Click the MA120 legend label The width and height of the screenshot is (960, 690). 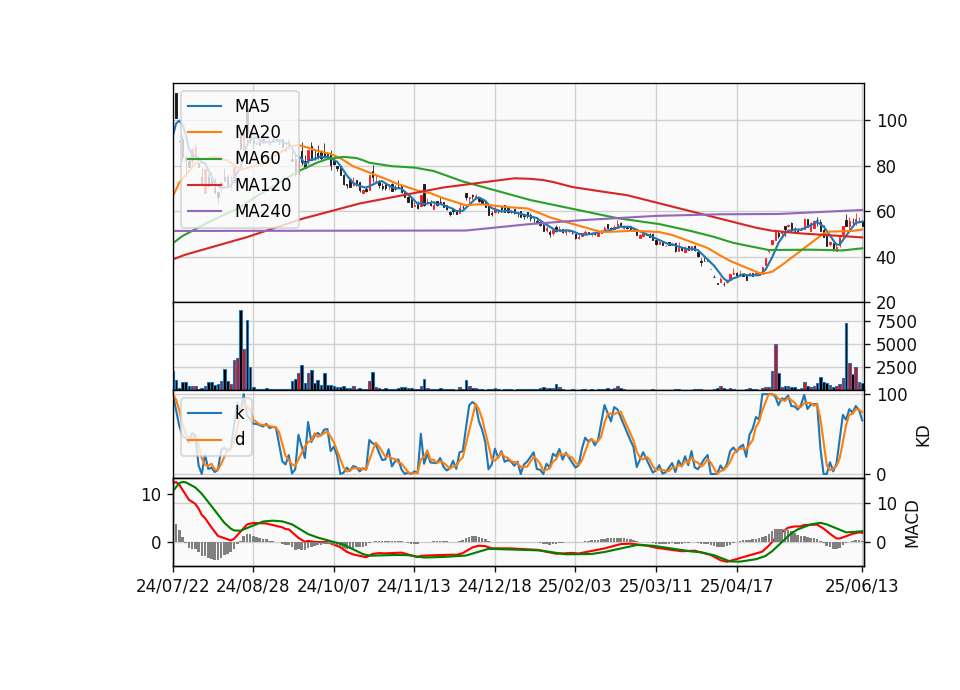pyautogui.click(x=263, y=184)
